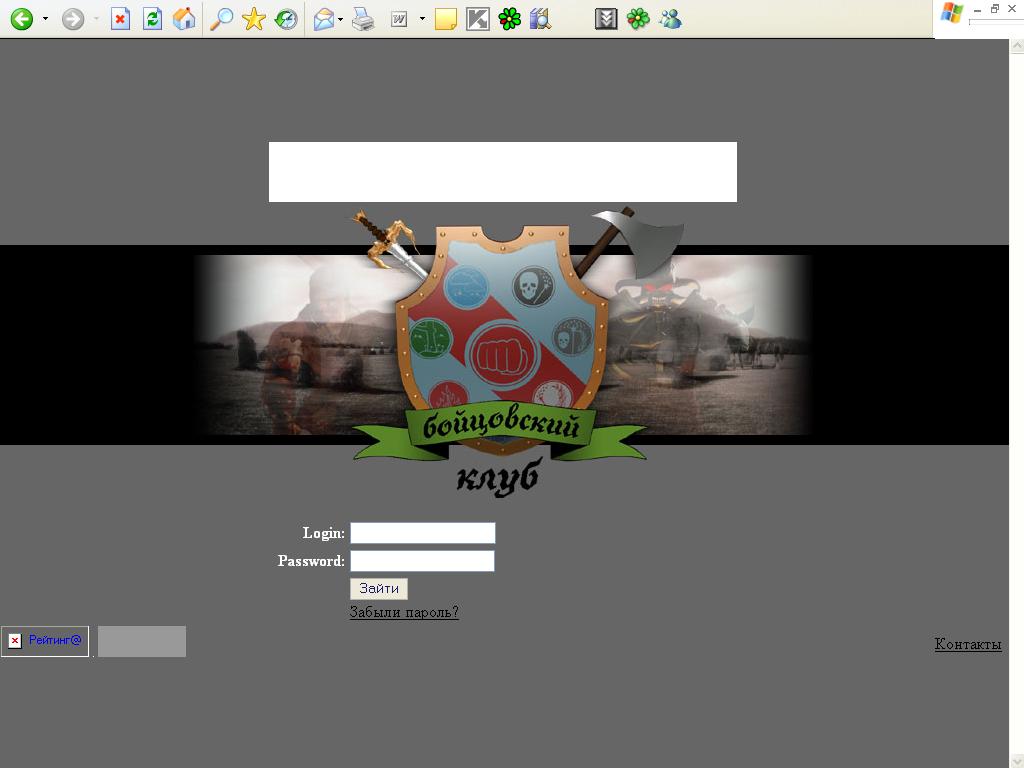Click the Зайти login button
Screen dimensions: 1024x768
[x=379, y=588]
